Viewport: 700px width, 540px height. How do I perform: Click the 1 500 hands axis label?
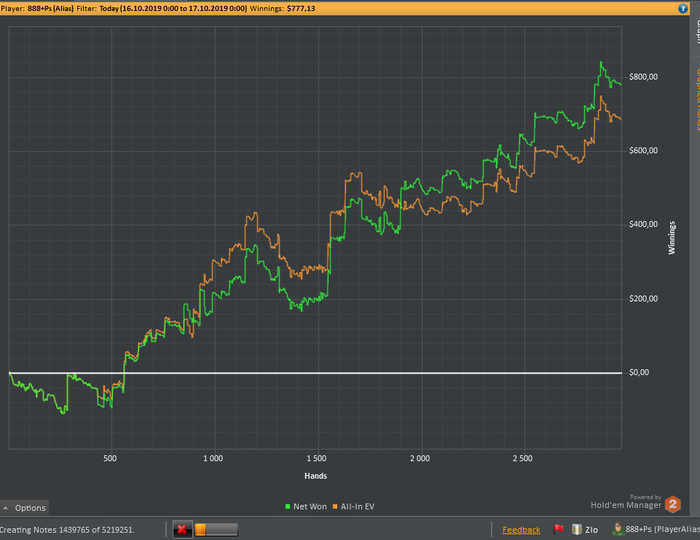[x=317, y=458]
